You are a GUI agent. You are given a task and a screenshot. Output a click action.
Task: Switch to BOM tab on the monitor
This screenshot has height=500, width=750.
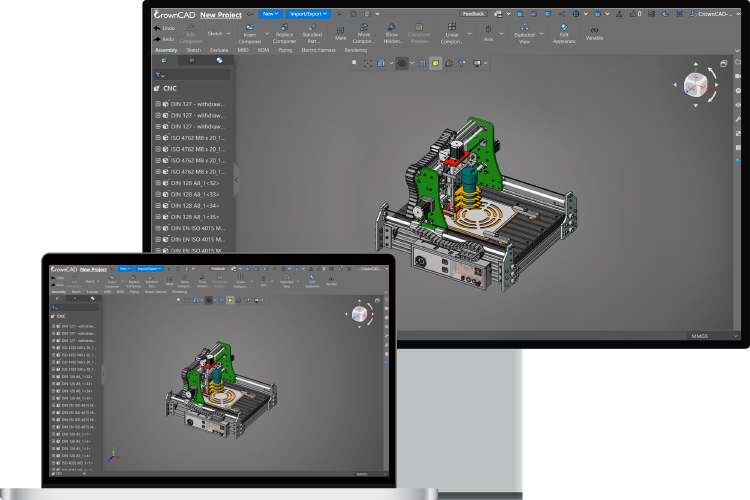pyautogui.click(x=263, y=50)
